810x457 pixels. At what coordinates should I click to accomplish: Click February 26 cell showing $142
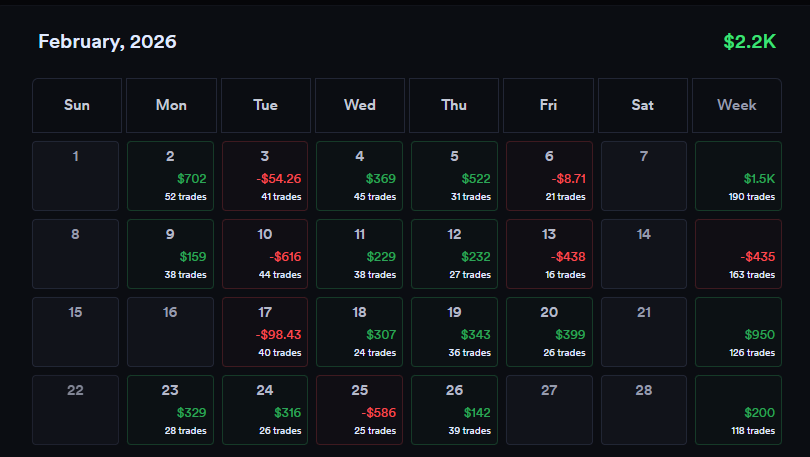click(x=455, y=410)
